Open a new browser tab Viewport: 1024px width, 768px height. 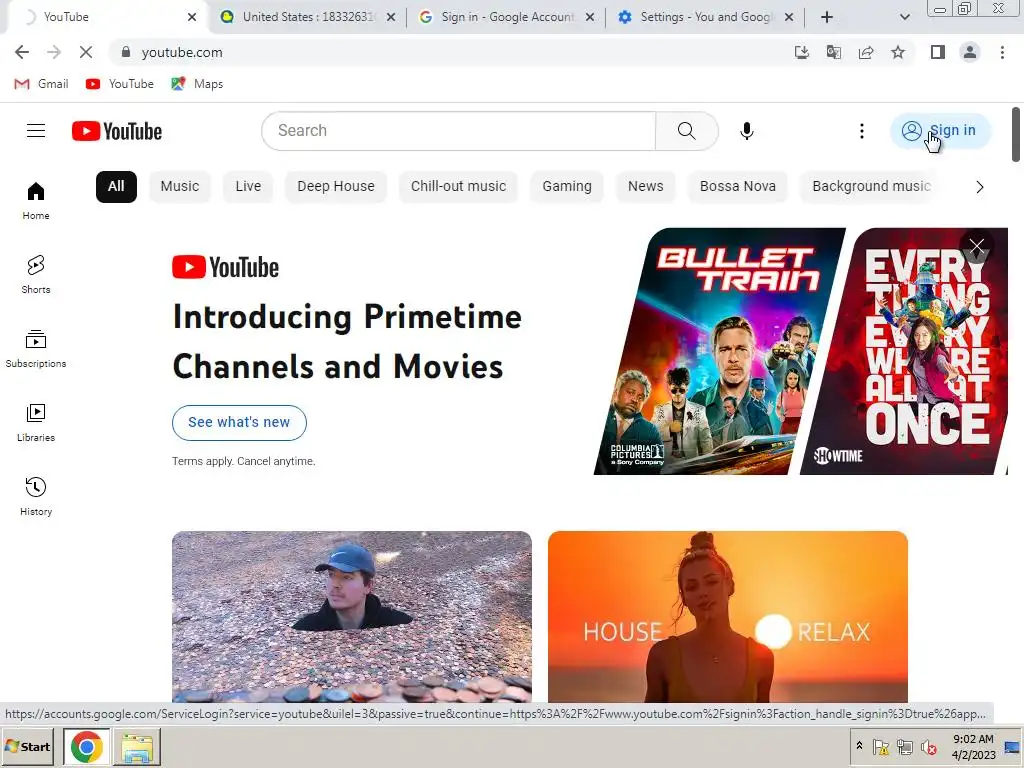[x=827, y=17]
